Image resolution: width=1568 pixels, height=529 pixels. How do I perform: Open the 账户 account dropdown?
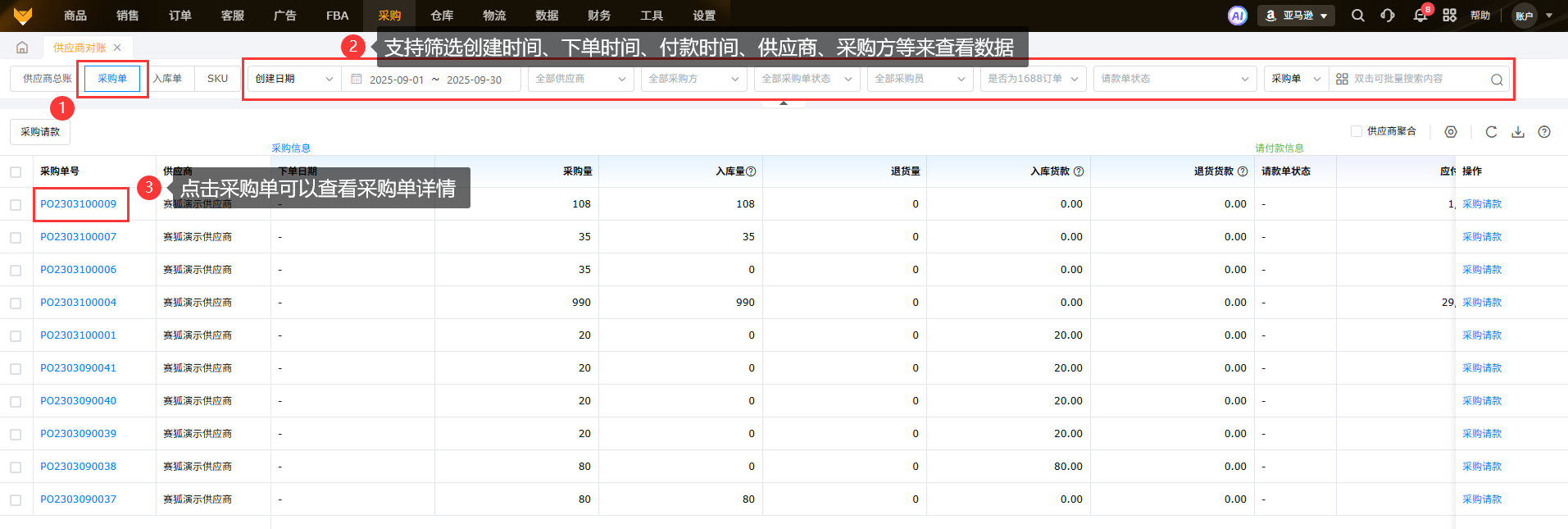coord(1533,16)
